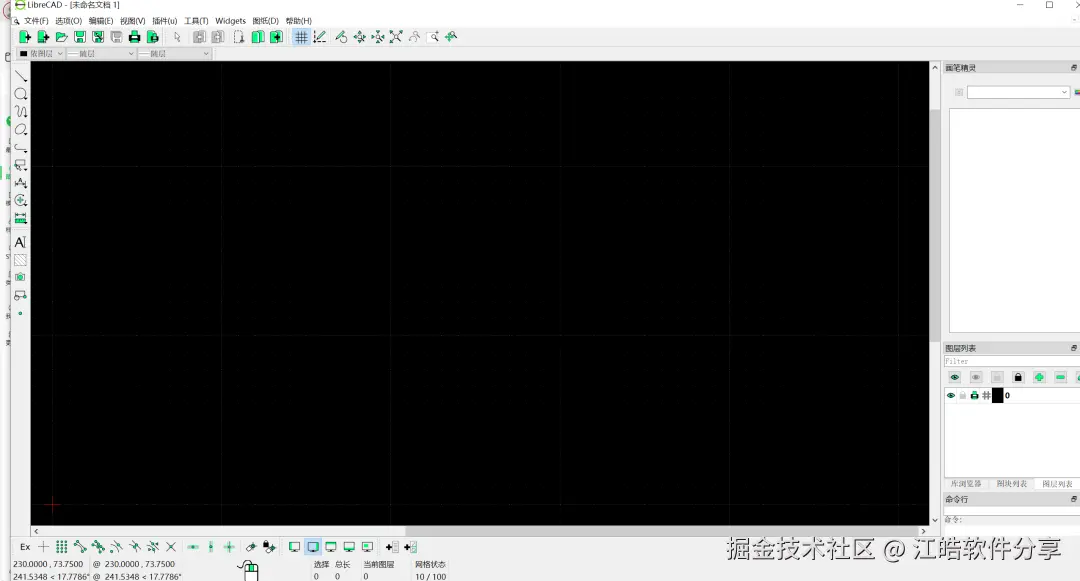Hide all layers with greyed eye button
This screenshot has height=581, width=1080.
975,377
